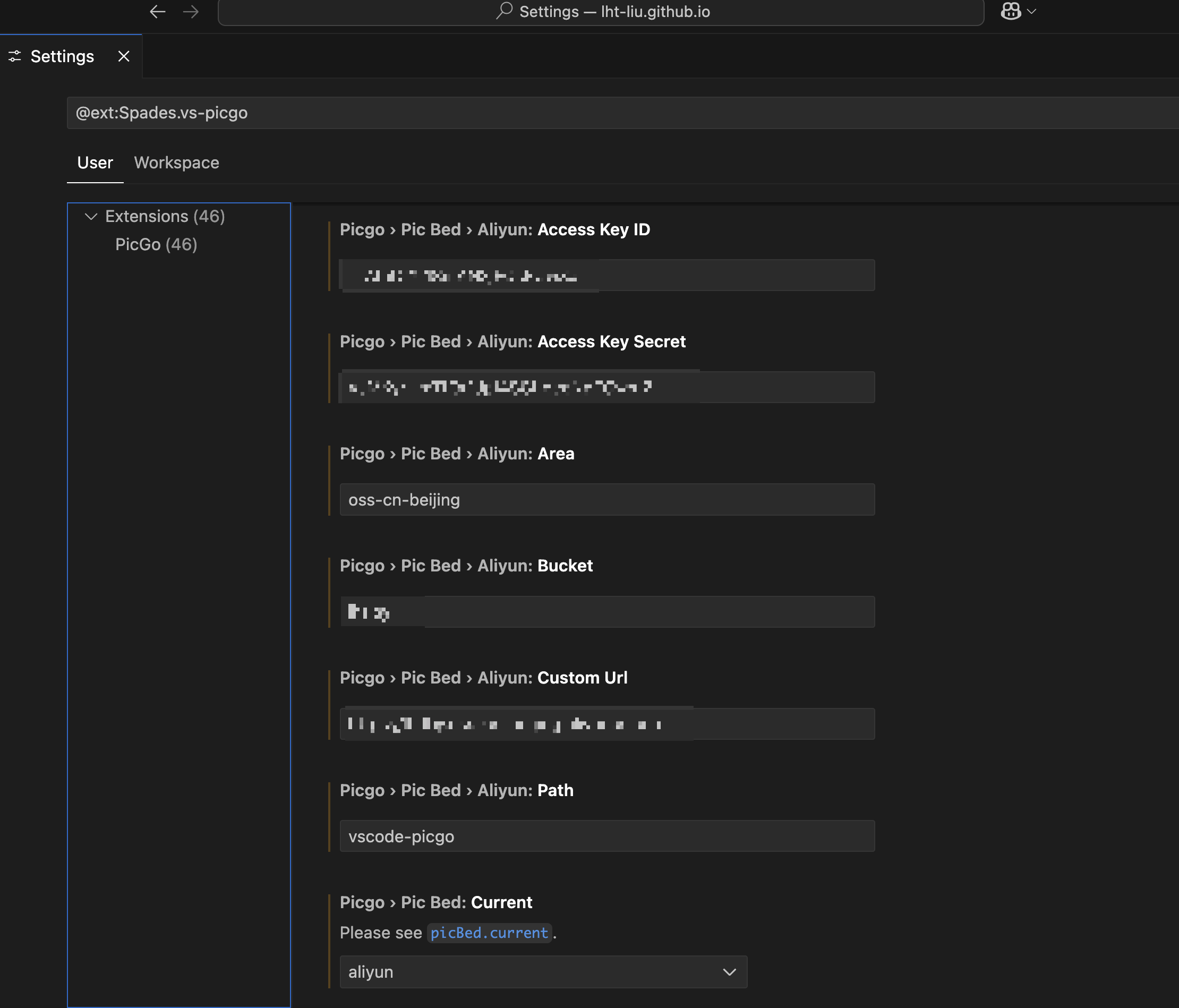Edit the Aliyun Path field vscode-picgo
Screen dimensions: 1179x1008
click(x=607, y=836)
